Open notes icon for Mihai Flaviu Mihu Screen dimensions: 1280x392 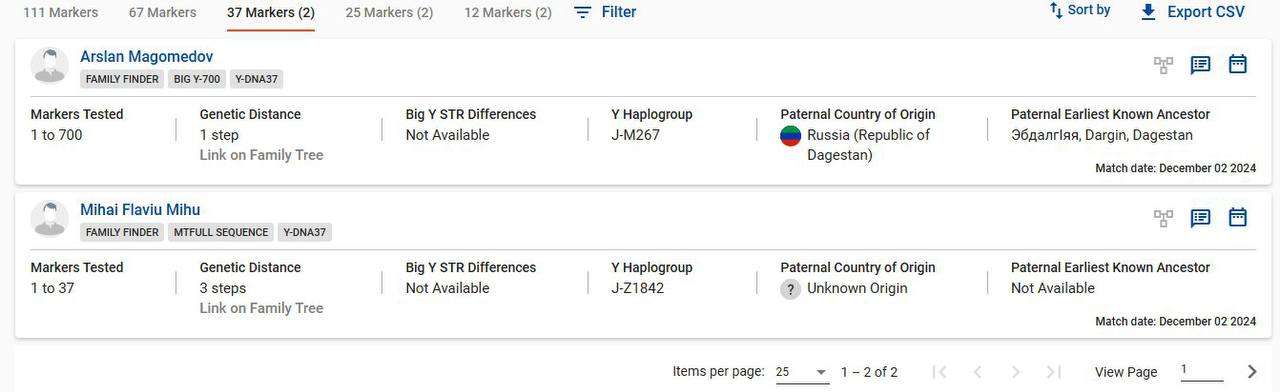[x=1200, y=218]
